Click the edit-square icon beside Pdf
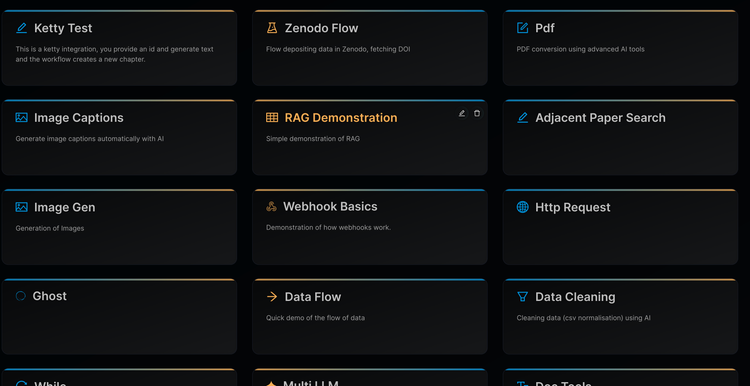The width and height of the screenshot is (750, 386). (x=522, y=28)
